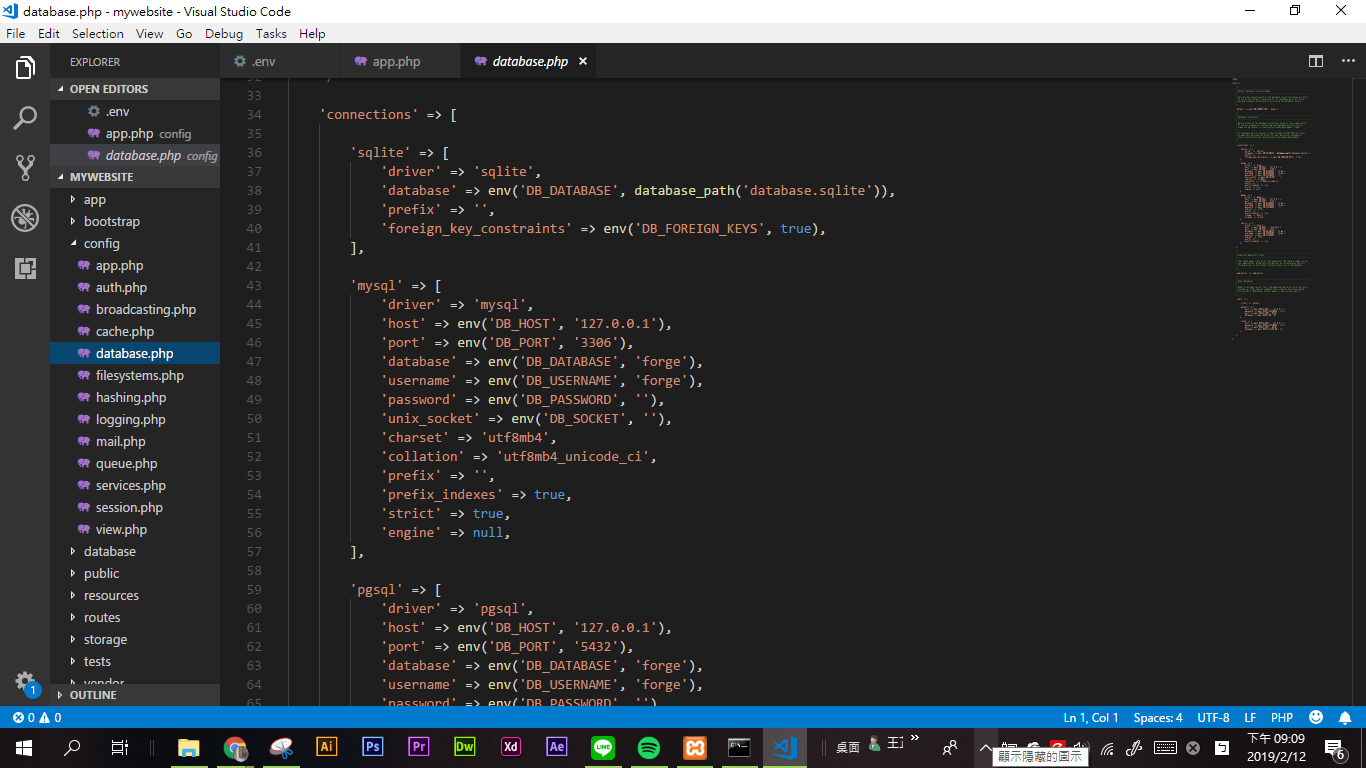Open queue.php in the file tree
The width and height of the screenshot is (1366, 768).
135,463
